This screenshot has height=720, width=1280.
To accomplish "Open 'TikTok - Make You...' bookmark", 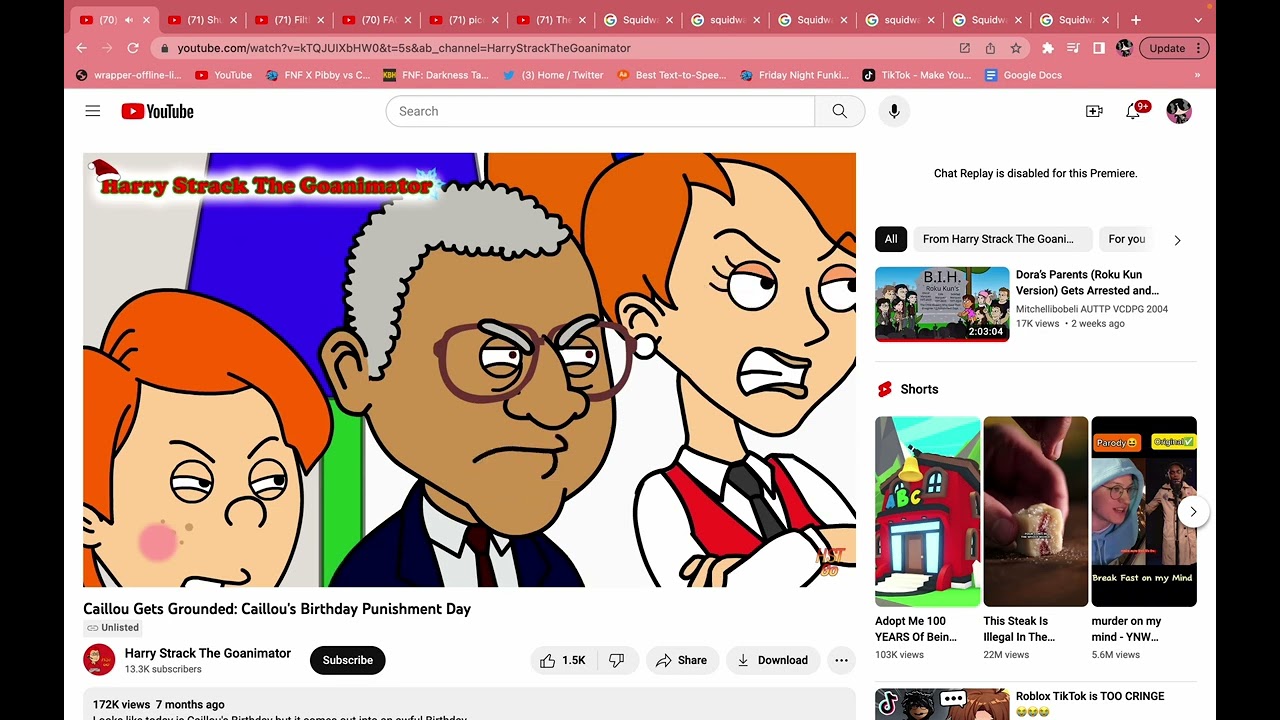I will [917, 75].
